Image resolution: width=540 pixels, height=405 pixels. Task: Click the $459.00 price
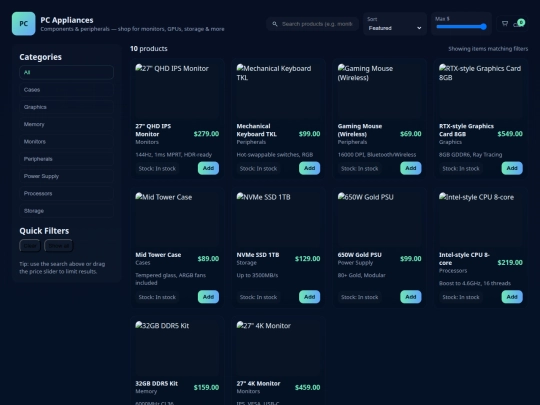[x=308, y=387]
